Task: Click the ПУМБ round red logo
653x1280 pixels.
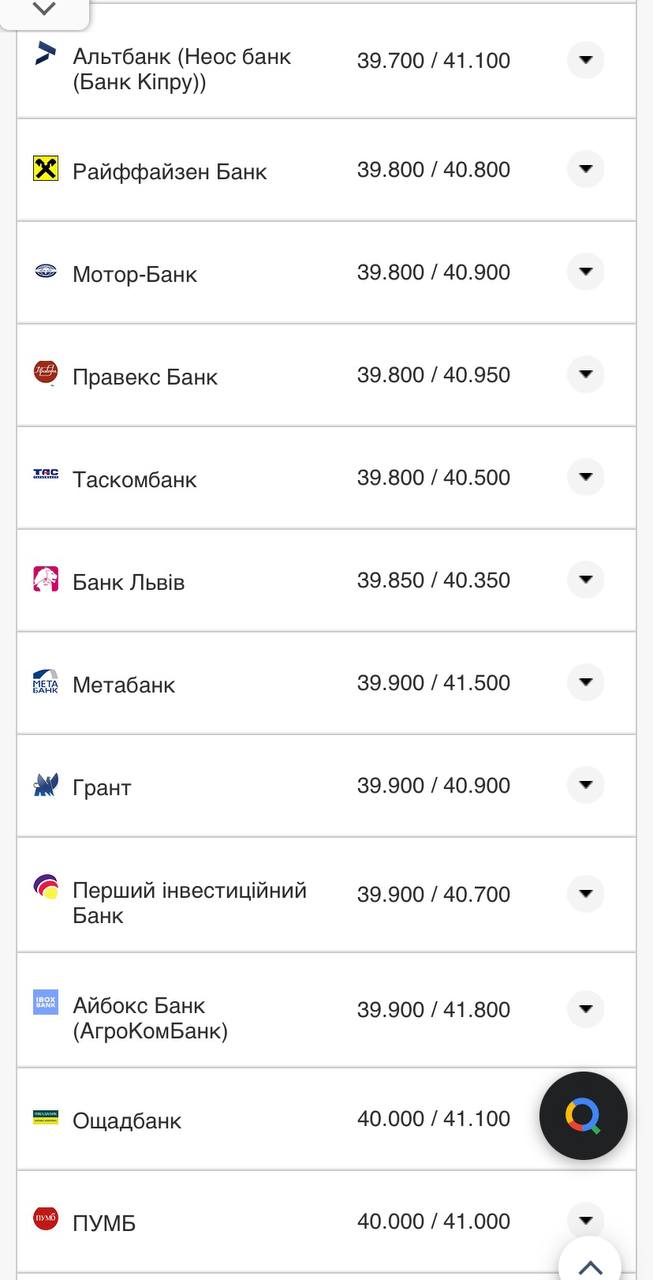Action: (x=44, y=1220)
